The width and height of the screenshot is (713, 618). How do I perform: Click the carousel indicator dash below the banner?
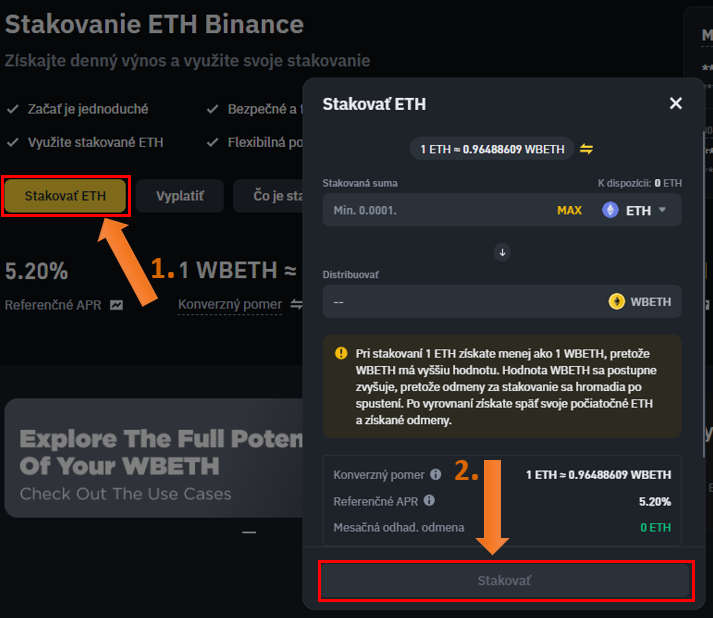249,532
